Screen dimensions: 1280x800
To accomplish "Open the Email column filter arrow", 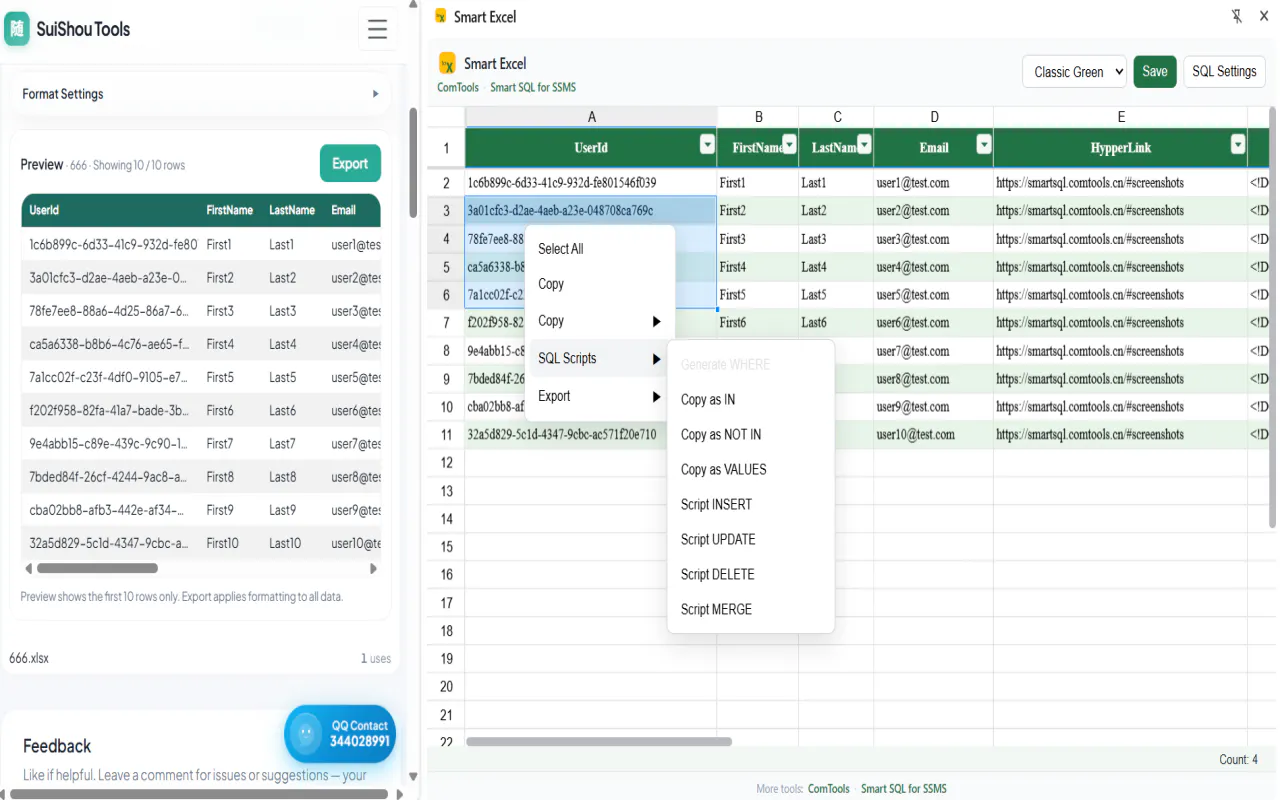I will (x=984, y=146).
